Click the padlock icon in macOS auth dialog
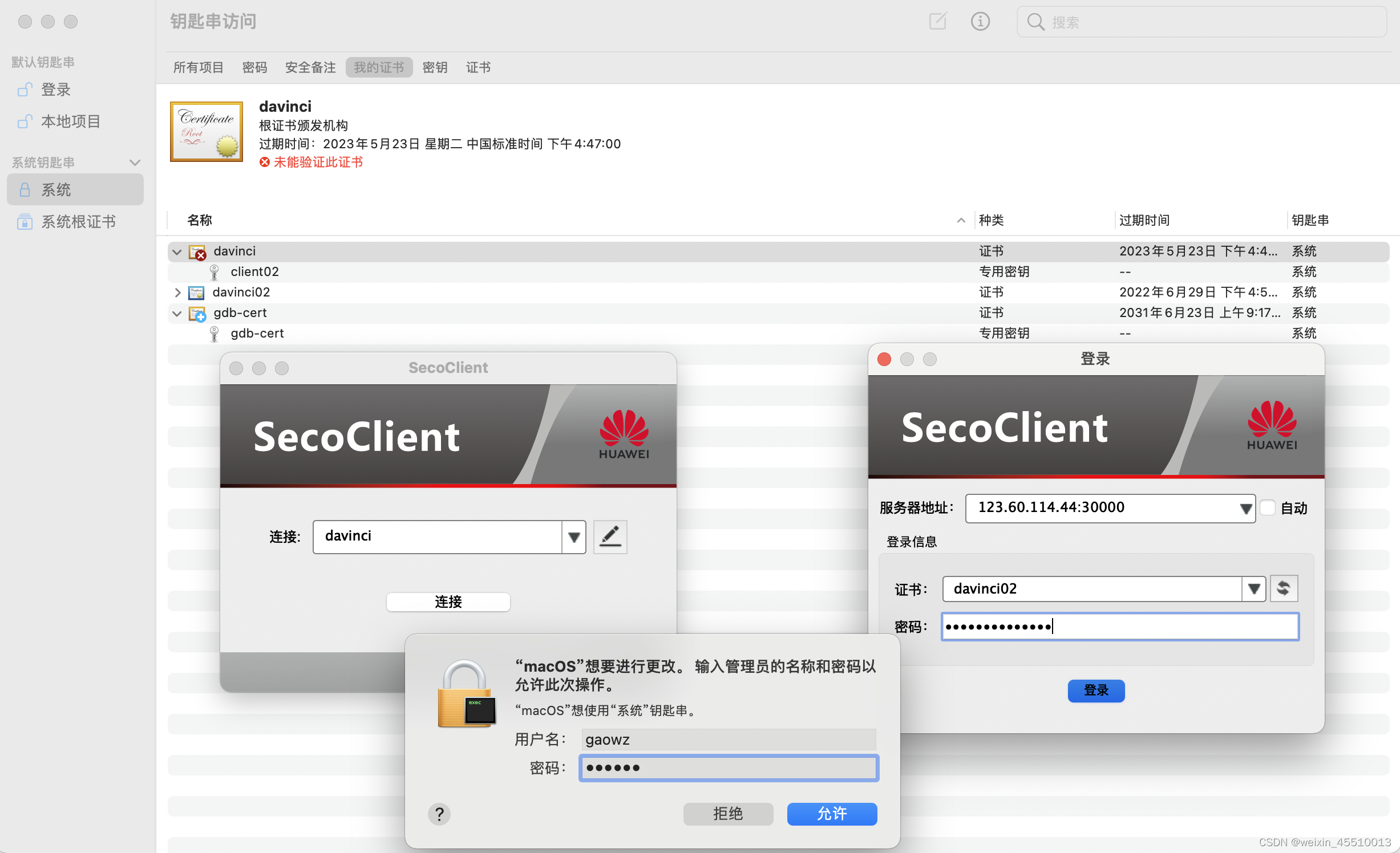Screen dimensions: 1400x853 pyautogui.click(x=467, y=694)
